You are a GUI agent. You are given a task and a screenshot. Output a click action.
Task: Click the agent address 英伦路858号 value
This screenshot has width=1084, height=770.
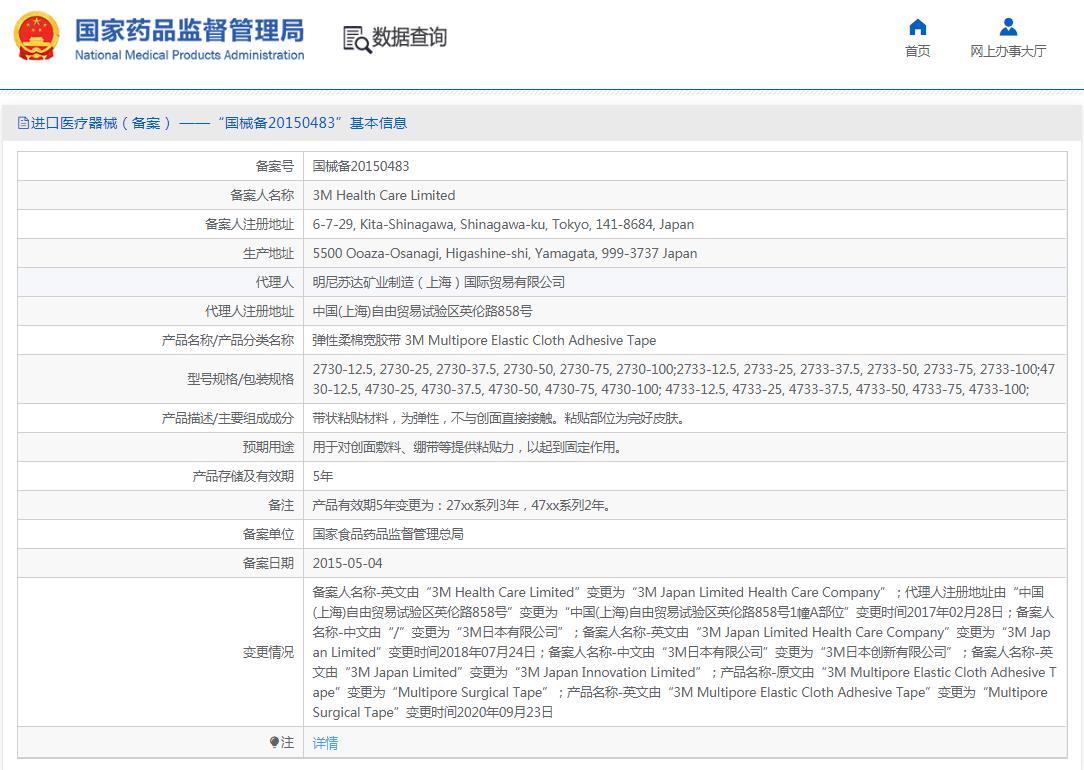point(422,311)
